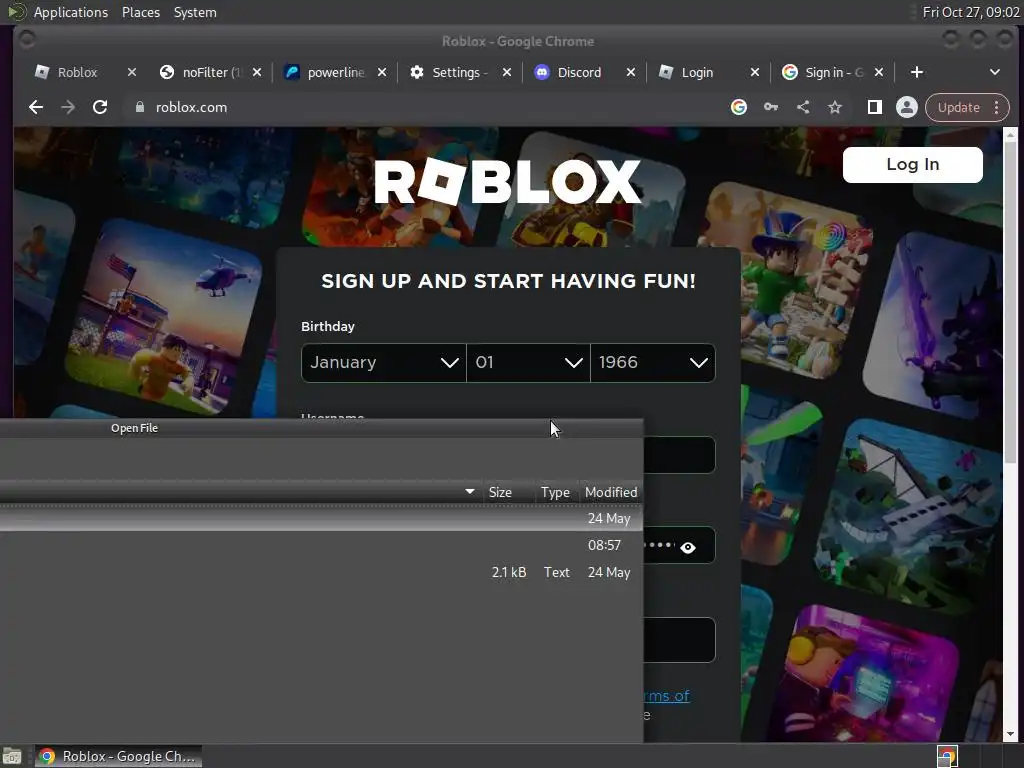Click the page's vertical scrollbar thumb

[1010, 304]
